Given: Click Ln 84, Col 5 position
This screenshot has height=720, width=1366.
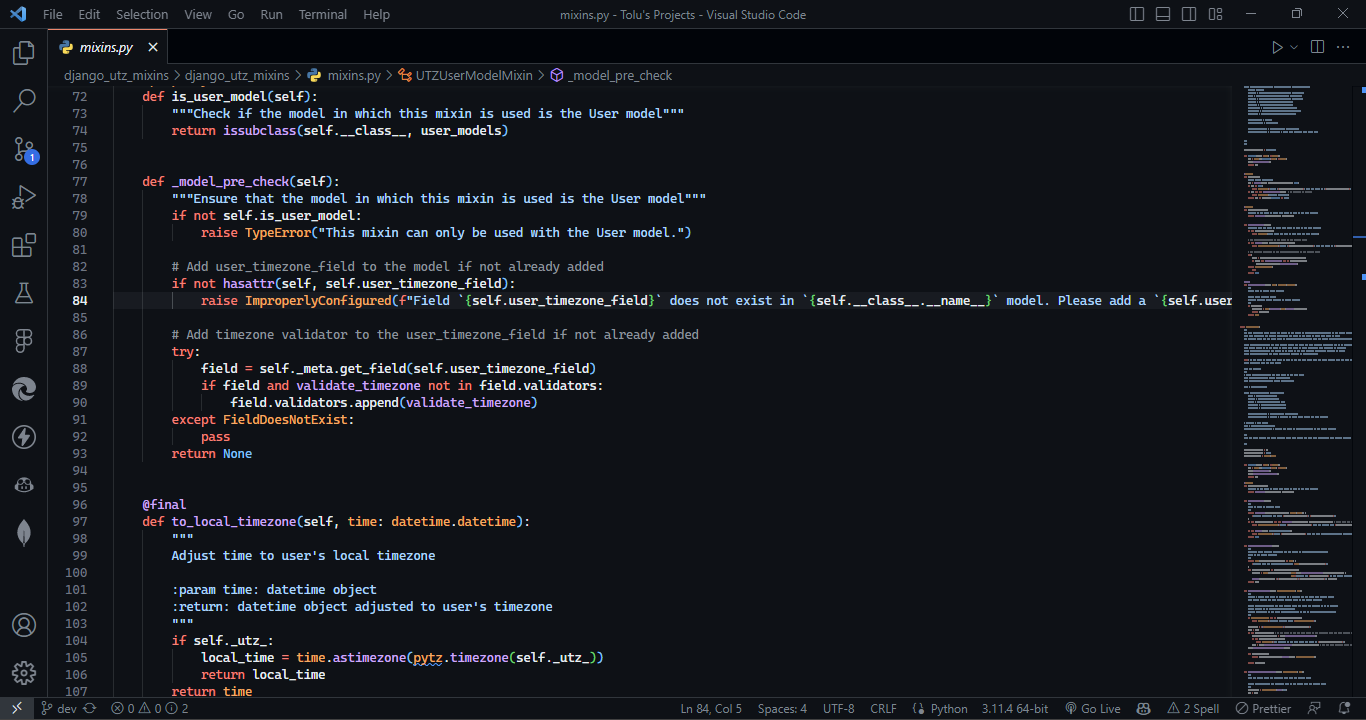Looking at the screenshot, I should [711, 708].
